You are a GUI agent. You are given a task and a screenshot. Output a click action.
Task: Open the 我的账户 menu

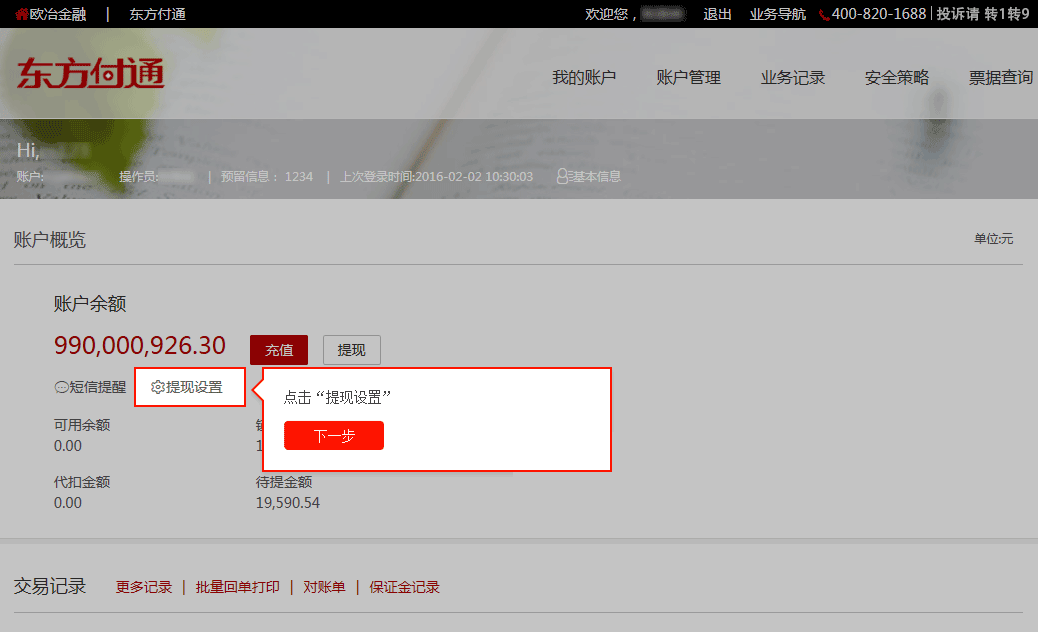point(584,77)
